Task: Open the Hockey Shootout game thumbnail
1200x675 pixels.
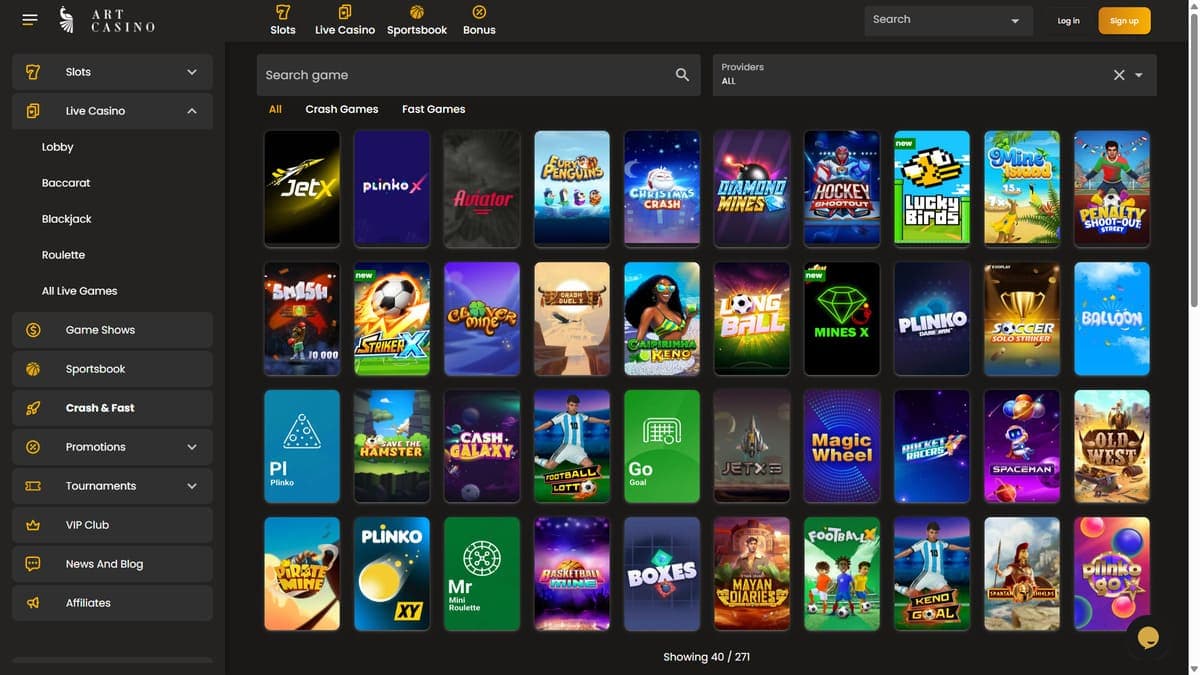Action: [x=842, y=188]
